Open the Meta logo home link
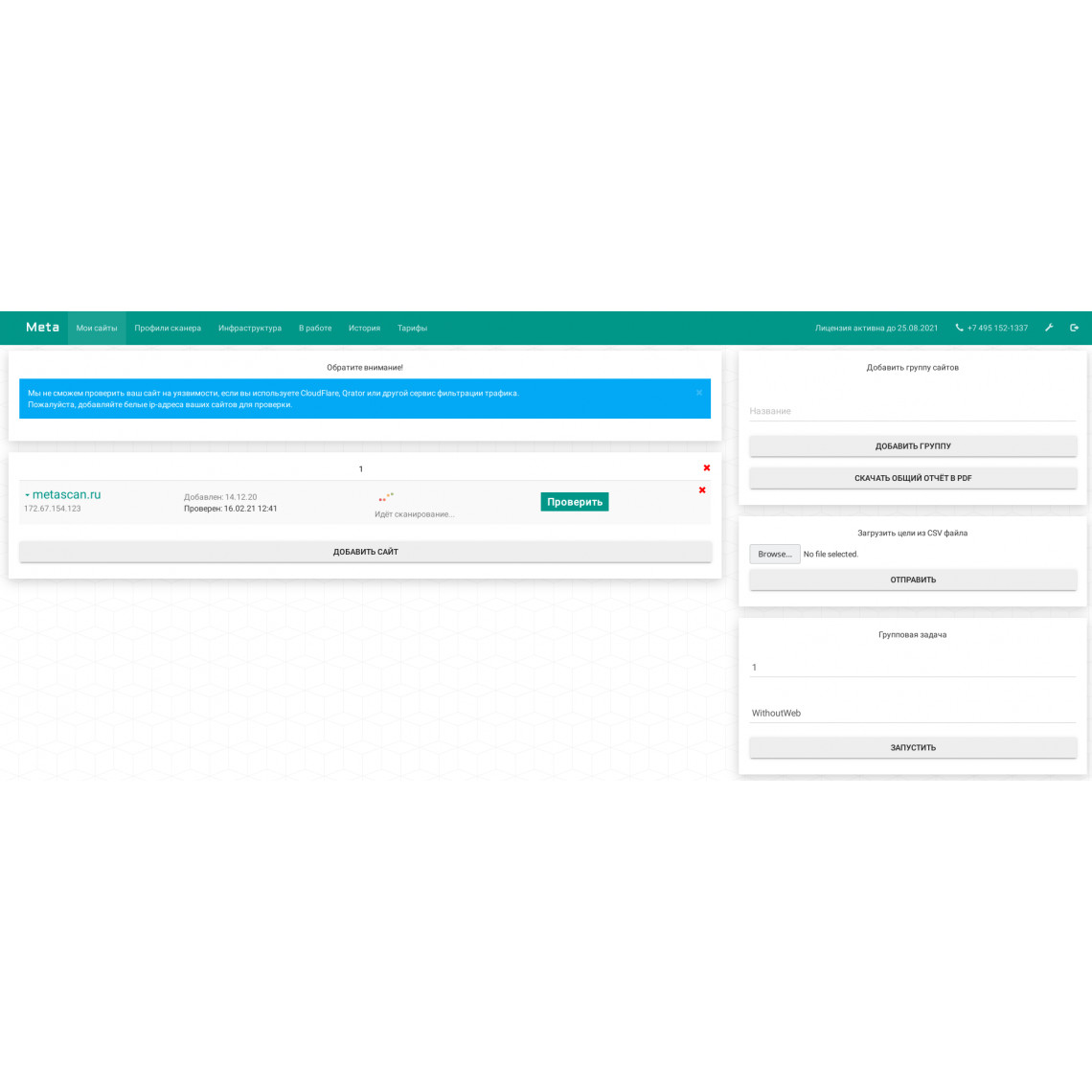Viewport: 1092px width, 1092px height. [x=42, y=328]
